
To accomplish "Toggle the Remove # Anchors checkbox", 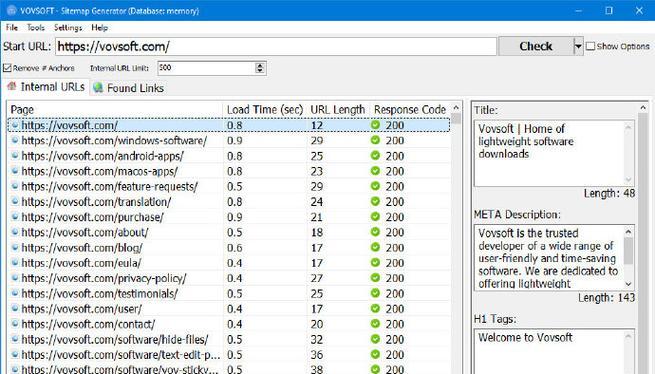I will tap(7, 68).
